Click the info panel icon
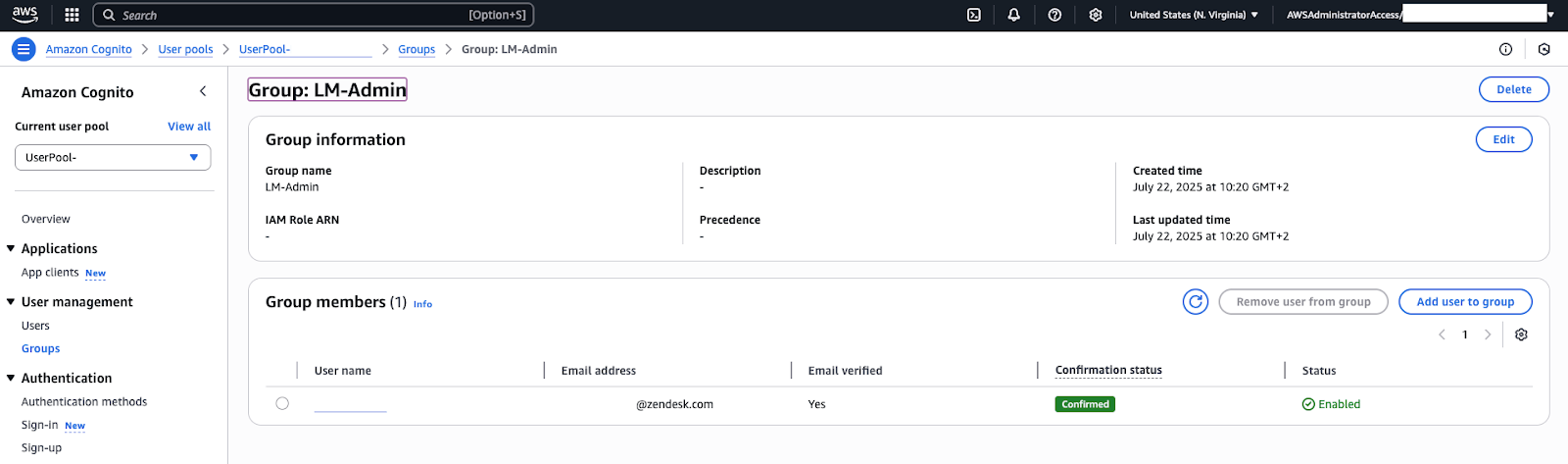 tap(1505, 49)
